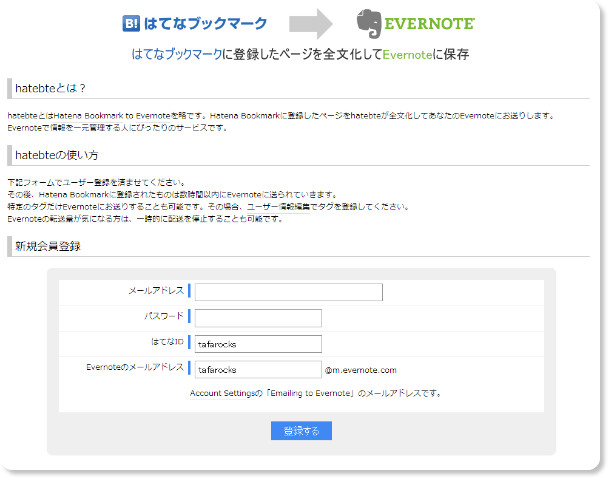Click the はてなブックマーク logo text in header

pyautogui.click(x=205, y=24)
